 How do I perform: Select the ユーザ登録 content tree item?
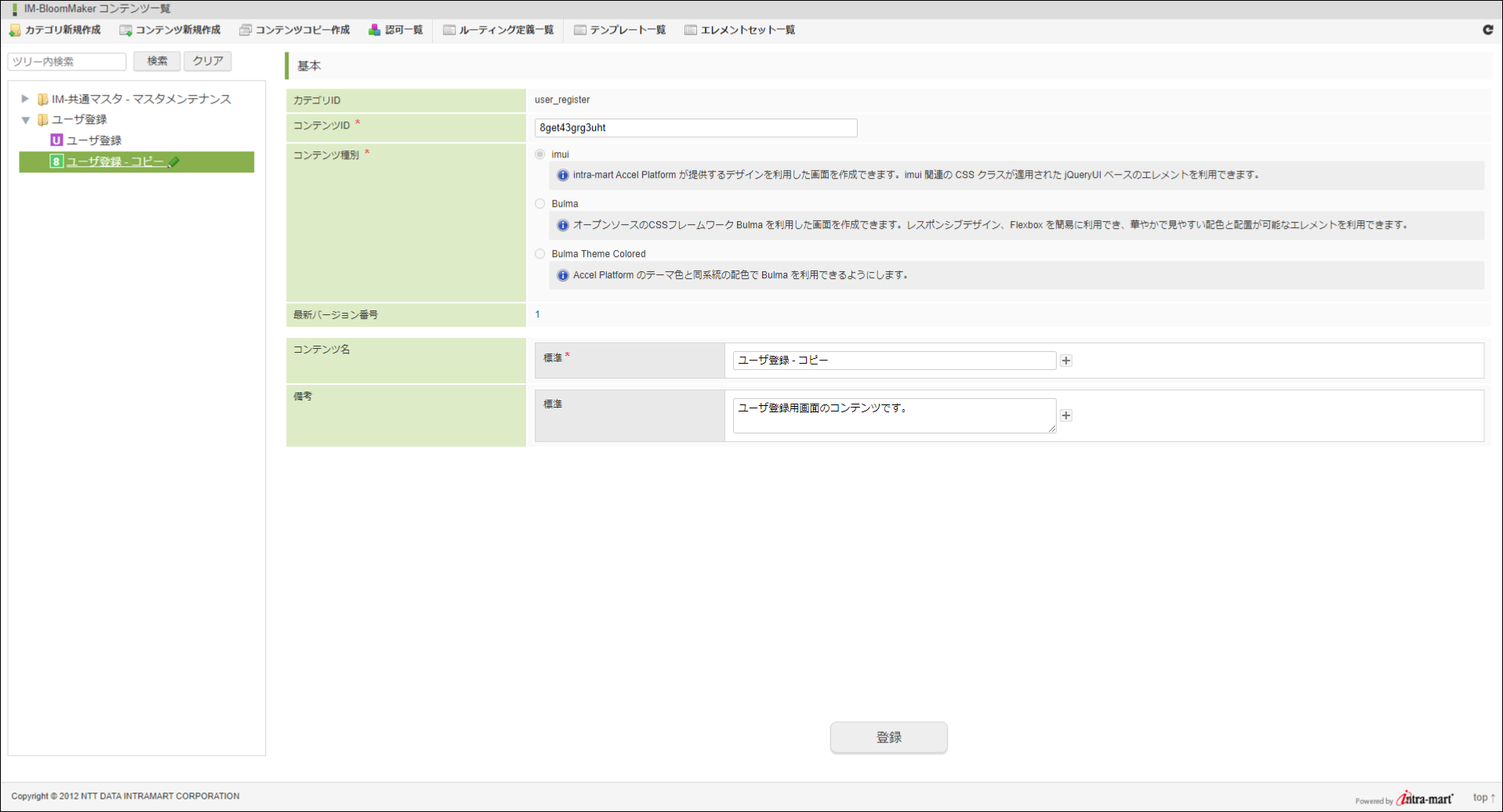pos(93,140)
